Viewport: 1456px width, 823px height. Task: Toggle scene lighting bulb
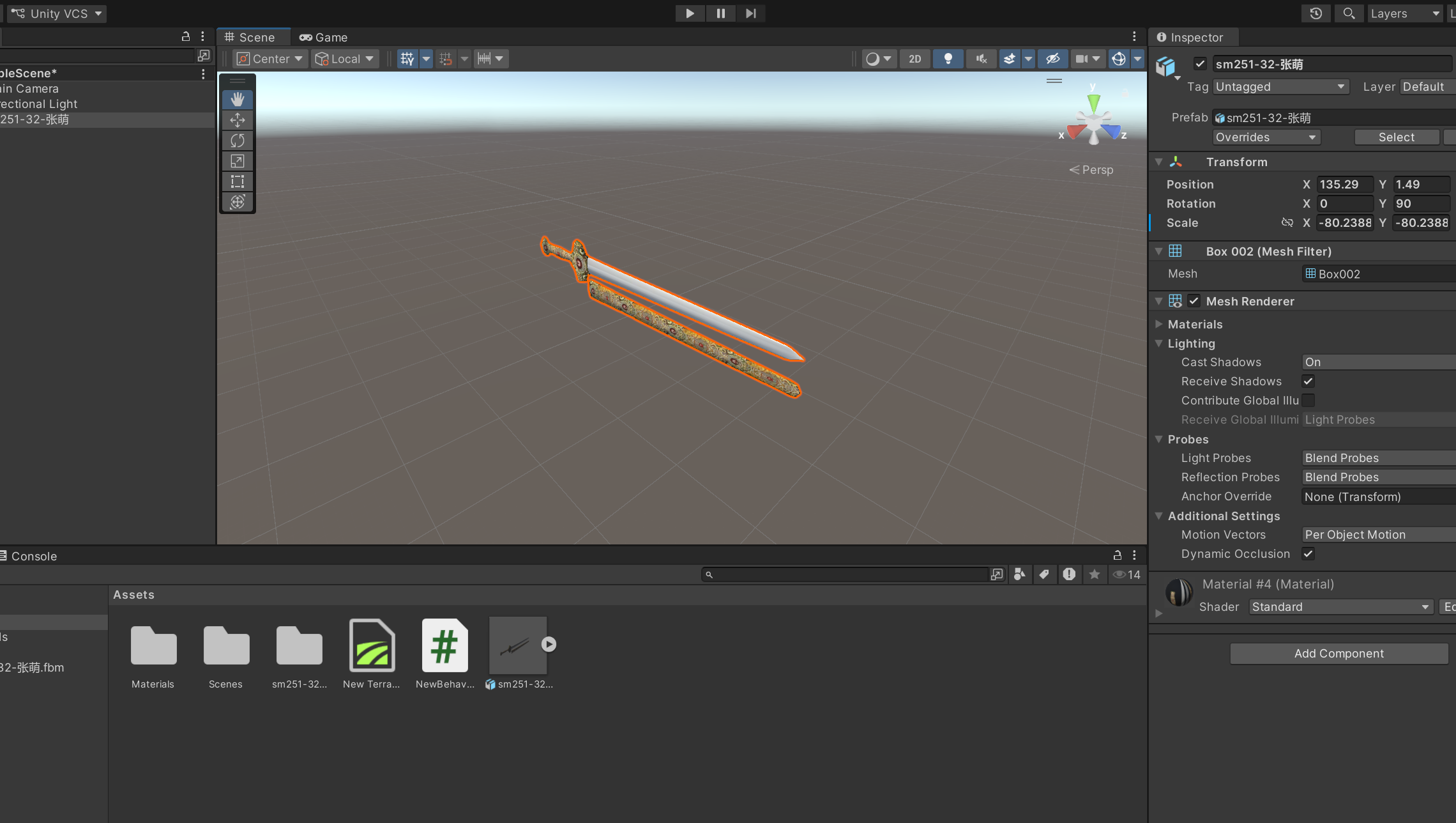pos(948,59)
